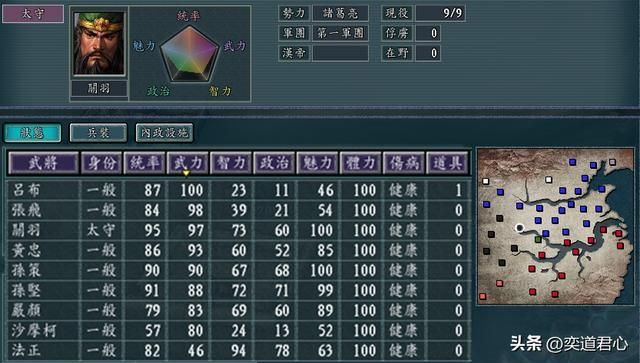Sort by 政治 column header

click(274, 163)
